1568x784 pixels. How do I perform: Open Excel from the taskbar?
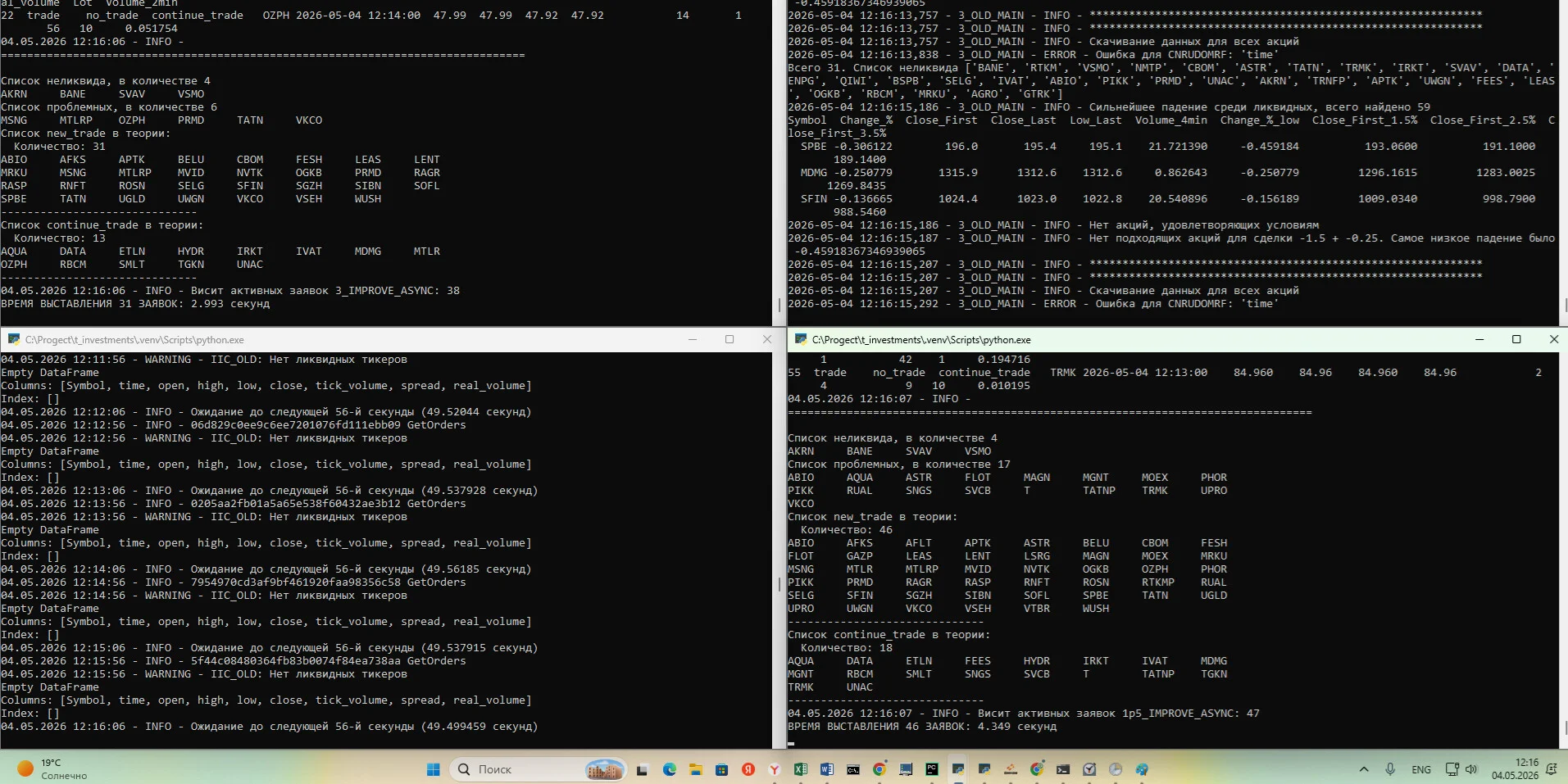(801, 769)
